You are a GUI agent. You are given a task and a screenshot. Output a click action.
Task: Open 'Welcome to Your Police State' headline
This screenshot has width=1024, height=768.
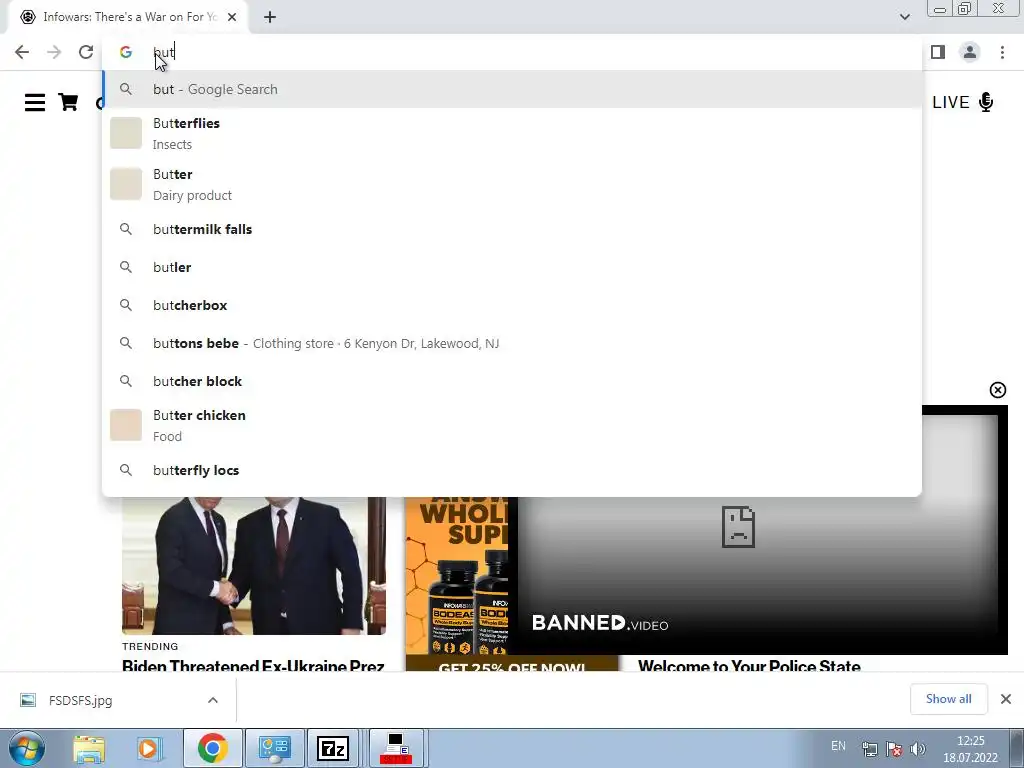click(x=749, y=665)
